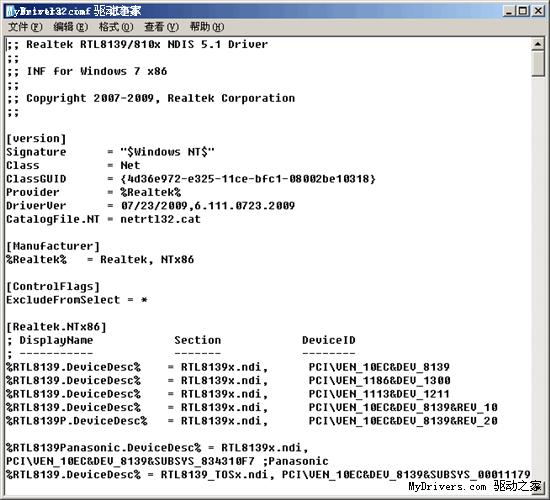The image size is (550, 500).
Task: Click the 'DeviceID' column heading
Action: [x=329, y=340]
